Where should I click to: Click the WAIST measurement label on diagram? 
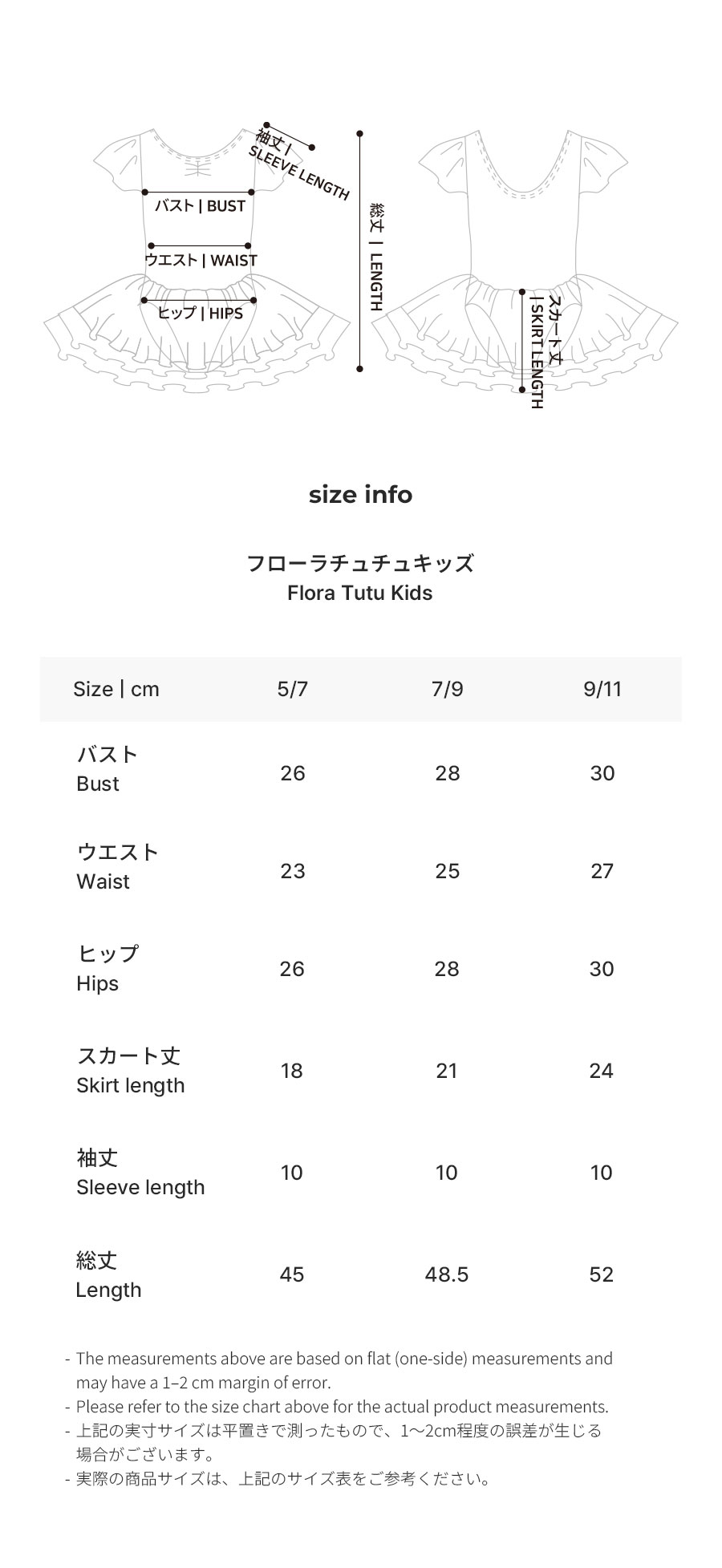click(201, 260)
